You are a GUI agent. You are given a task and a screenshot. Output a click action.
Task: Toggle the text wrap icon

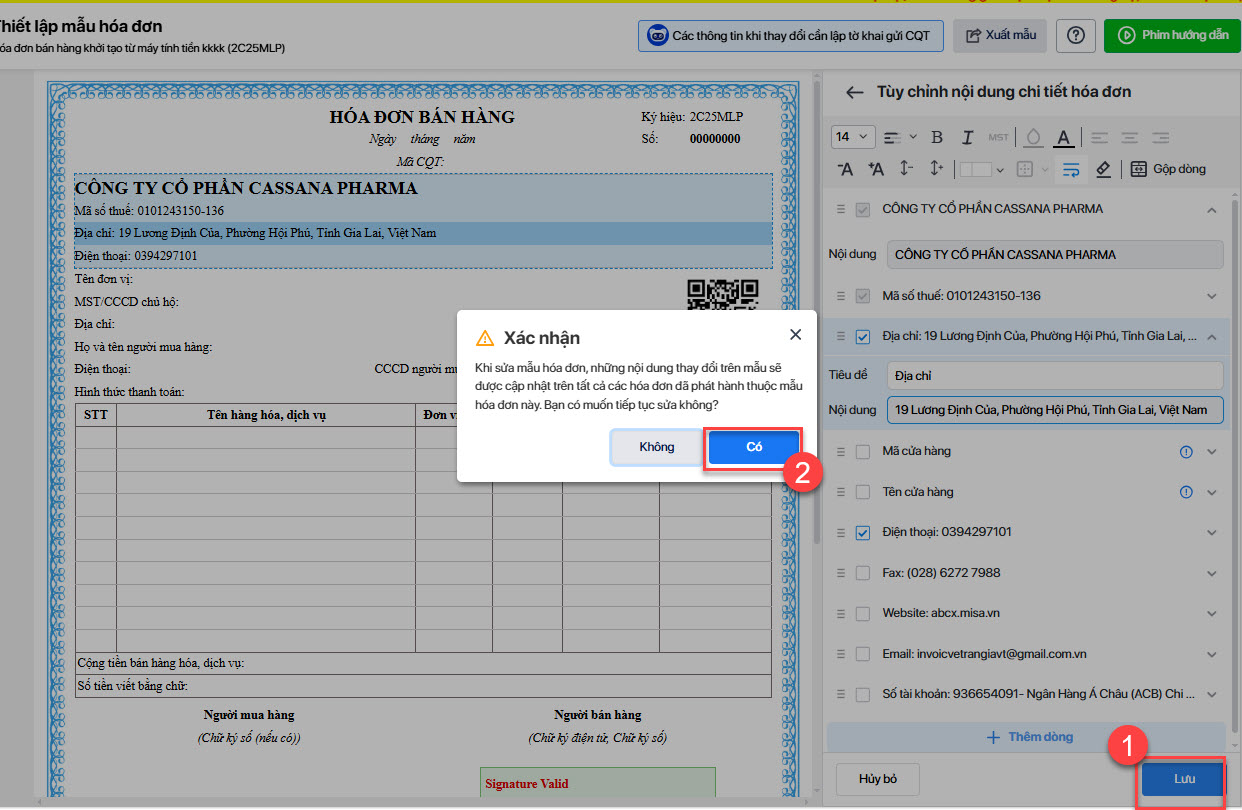click(1071, 169)
